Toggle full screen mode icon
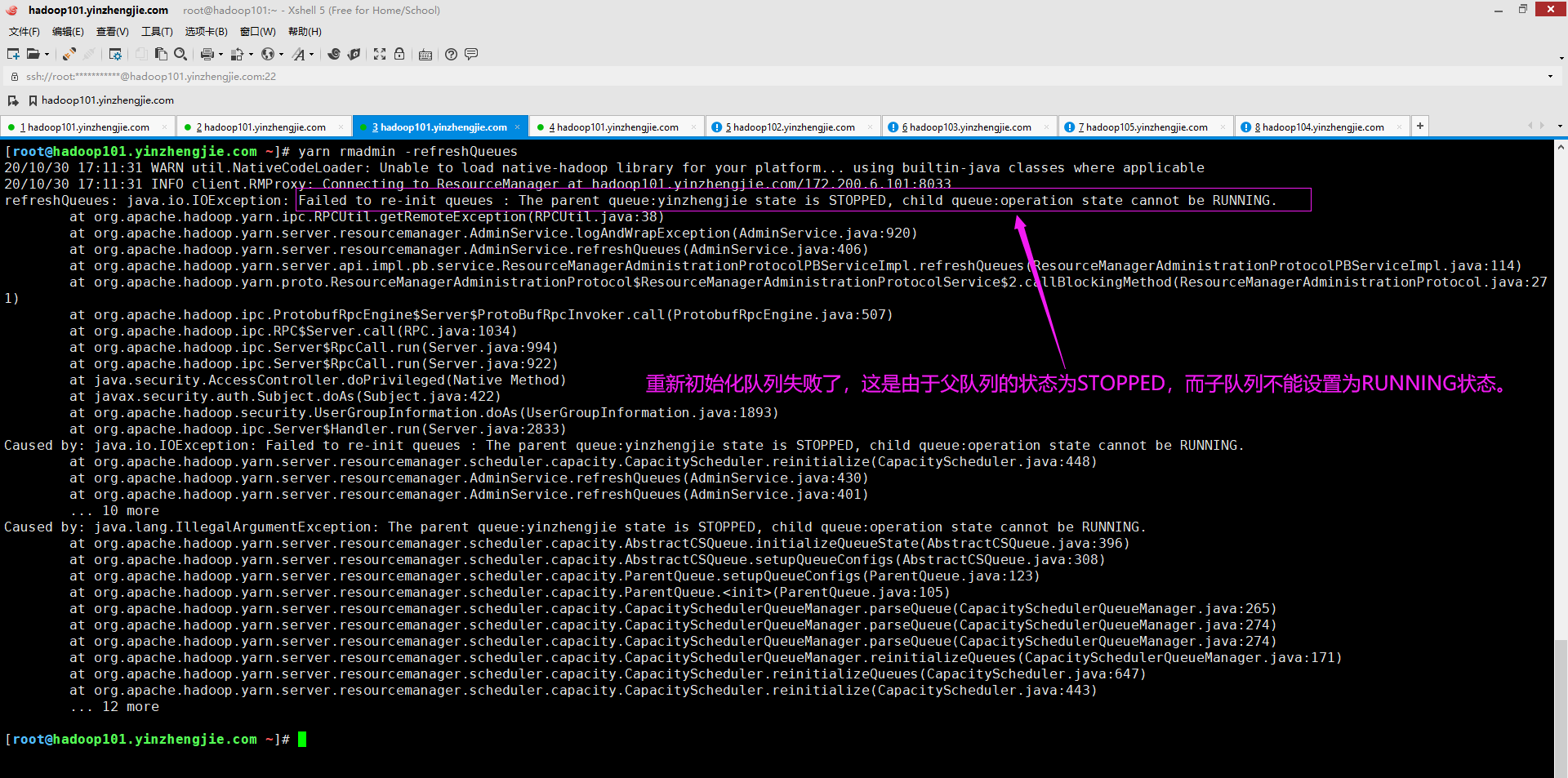The height and width of the screenshot is (778, 1568). click(x=380, y=54)
